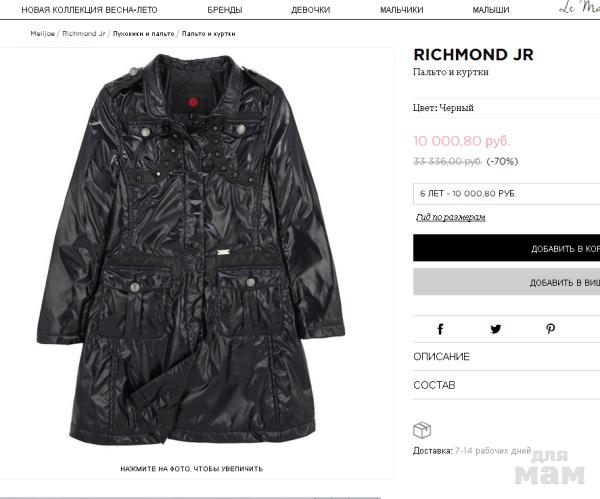The height and width of the screenshot is (499, 600).
Task: Open the Гид по размерам link
Action: click(451, 217)
